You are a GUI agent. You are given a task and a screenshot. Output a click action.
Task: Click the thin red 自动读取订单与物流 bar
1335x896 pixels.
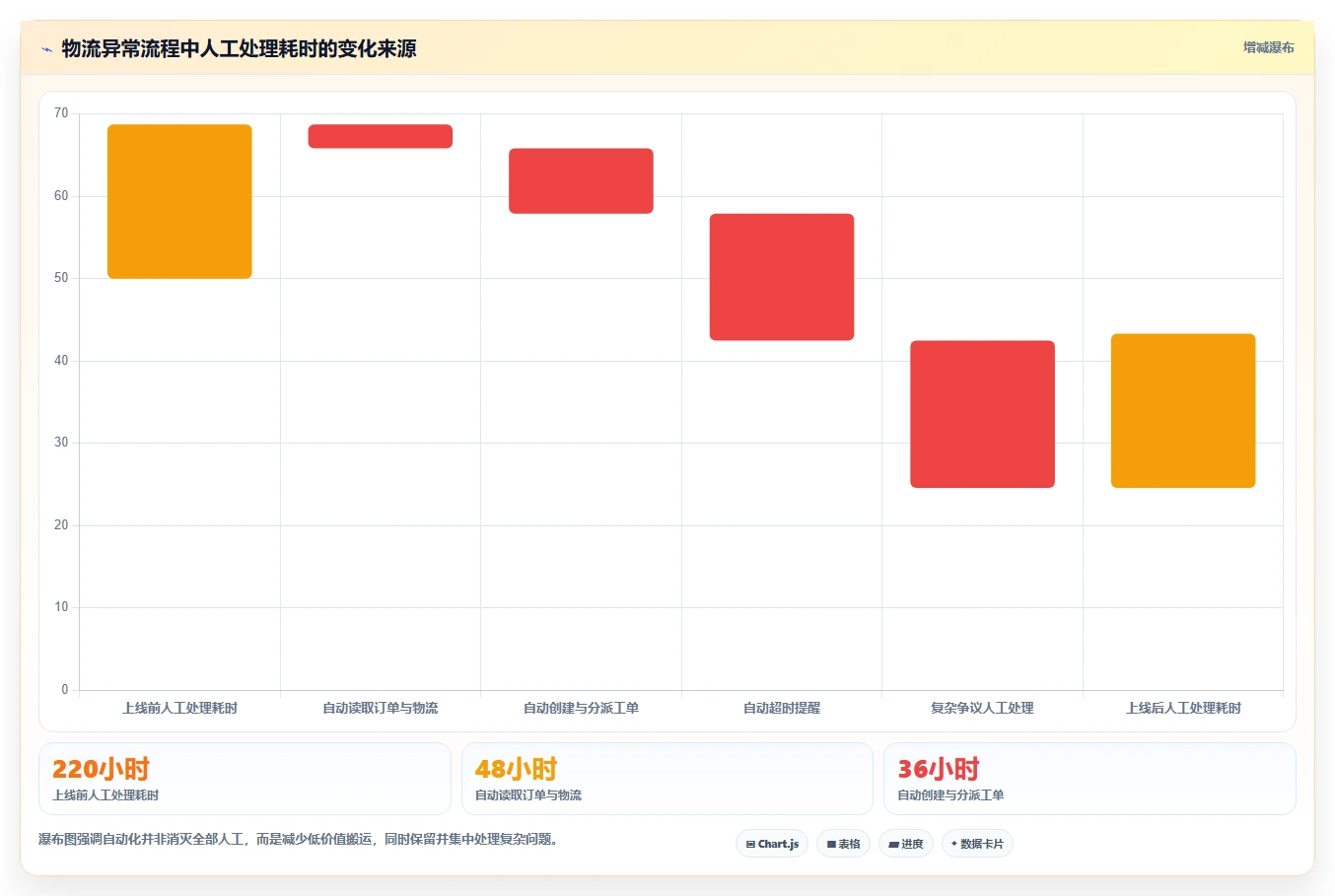(381, 136)
